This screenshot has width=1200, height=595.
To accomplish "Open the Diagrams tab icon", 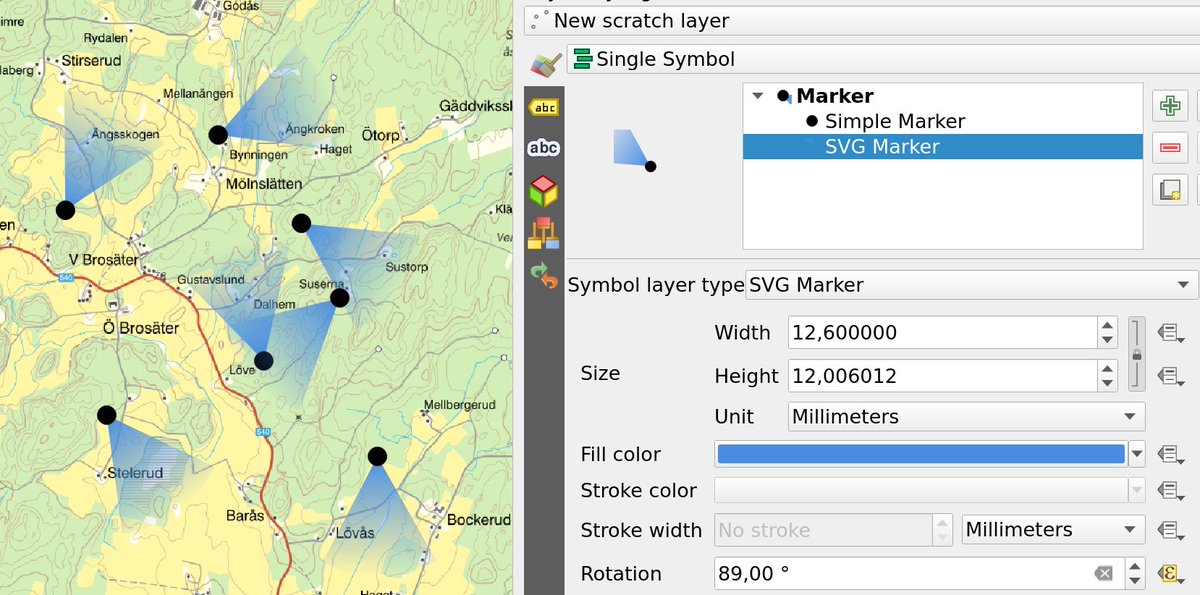I will pyautogui.click(x=544, y=233).
